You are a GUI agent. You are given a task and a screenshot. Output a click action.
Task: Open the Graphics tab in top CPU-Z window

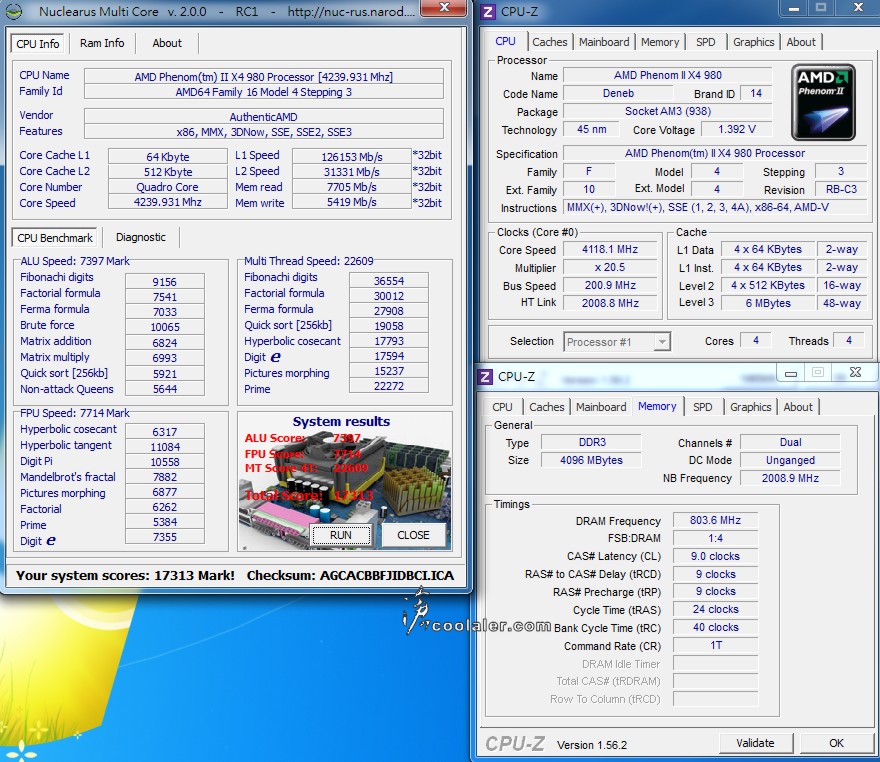[x=753, y=42]
